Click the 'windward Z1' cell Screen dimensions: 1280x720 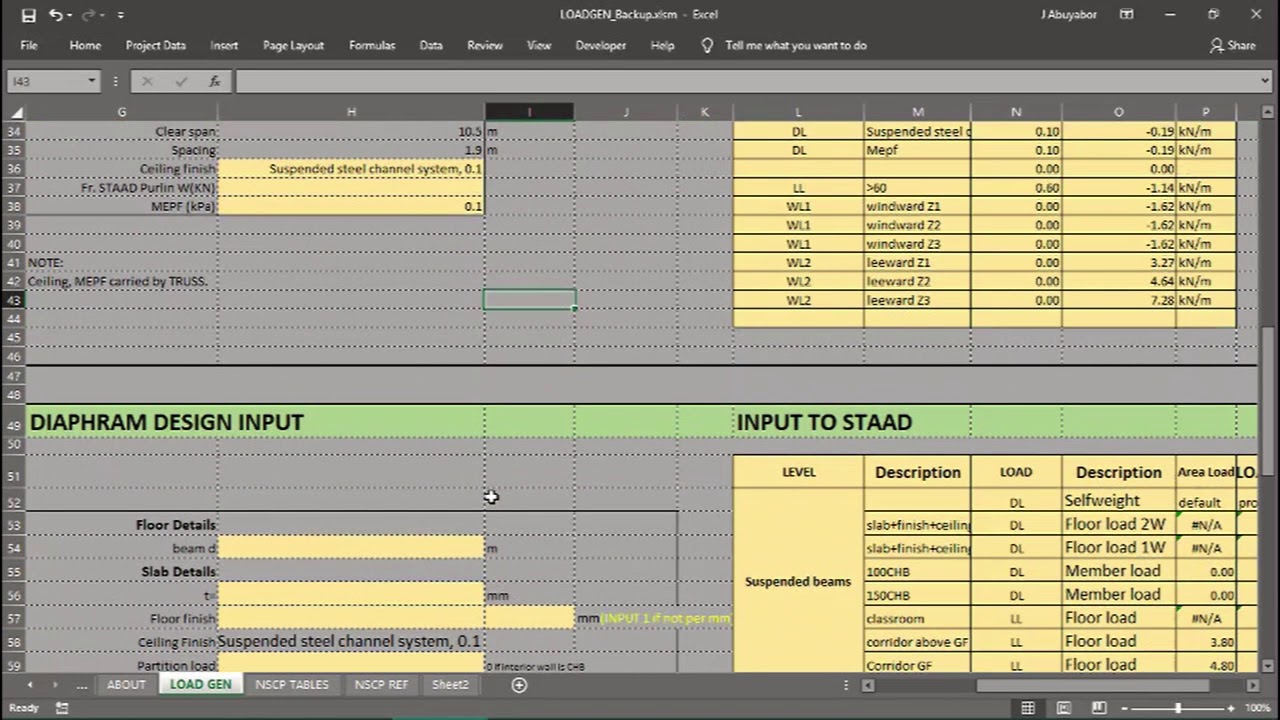(x=917, y=206)
